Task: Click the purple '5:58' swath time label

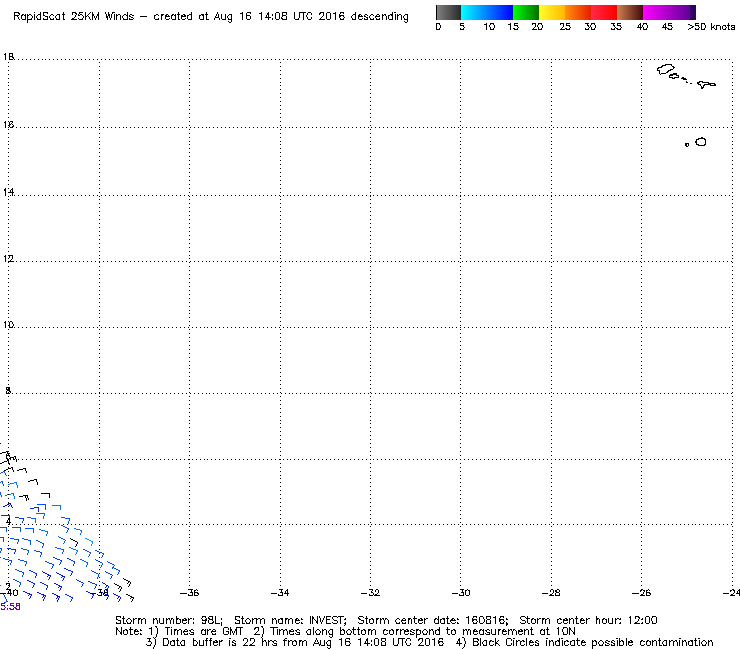Action: pyautogui.click(x=10, y=607)
